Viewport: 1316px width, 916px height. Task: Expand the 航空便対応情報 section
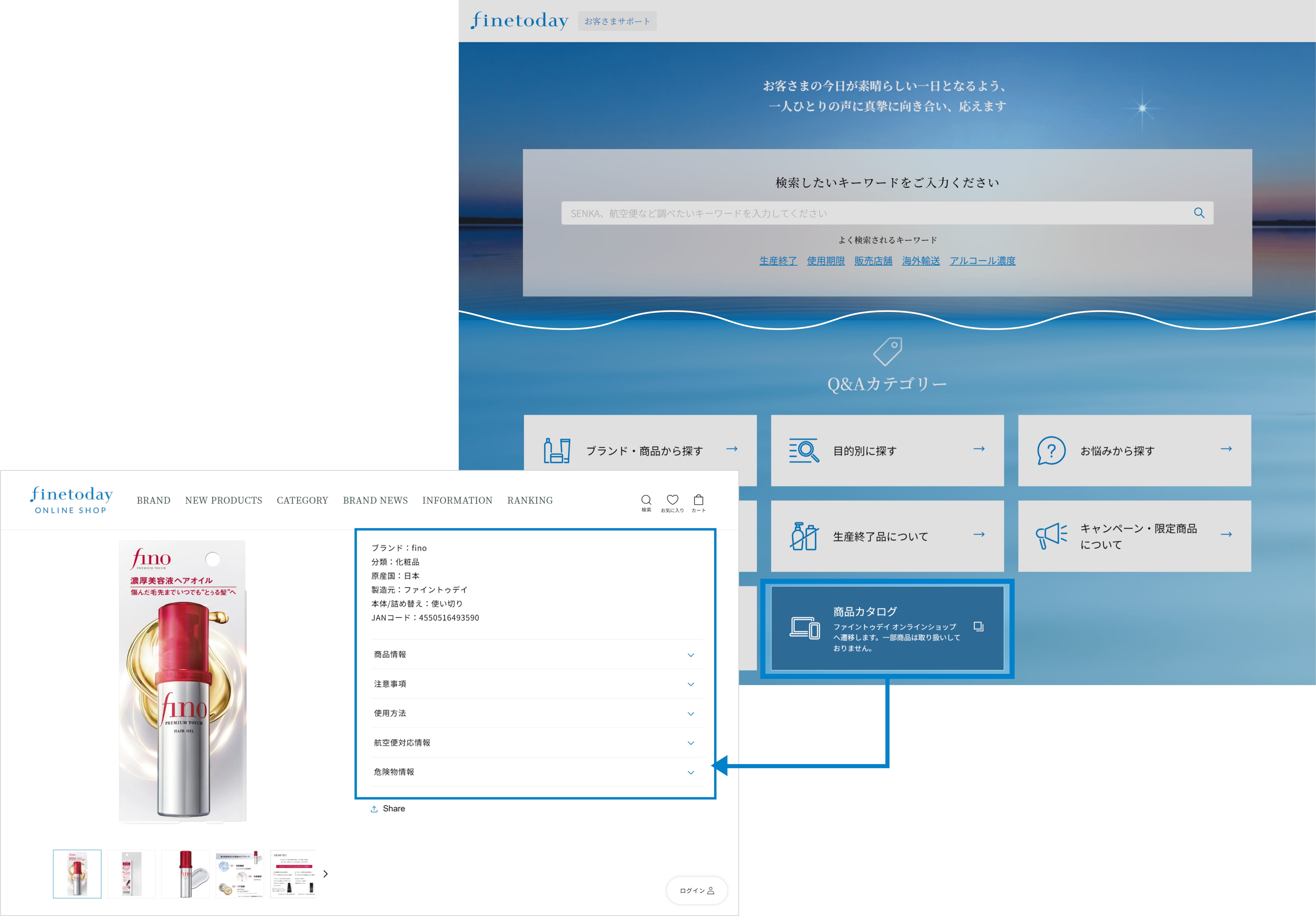(x=691, y=743)
